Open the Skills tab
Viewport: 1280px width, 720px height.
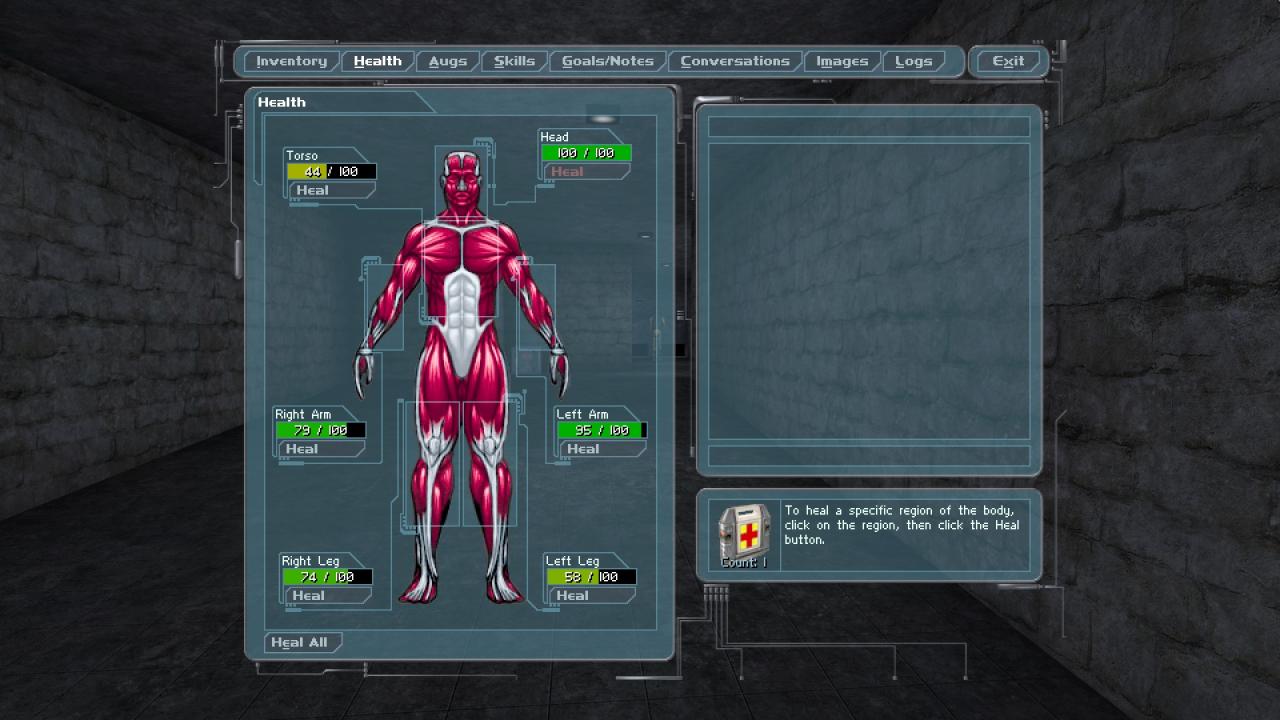(514, 61)
